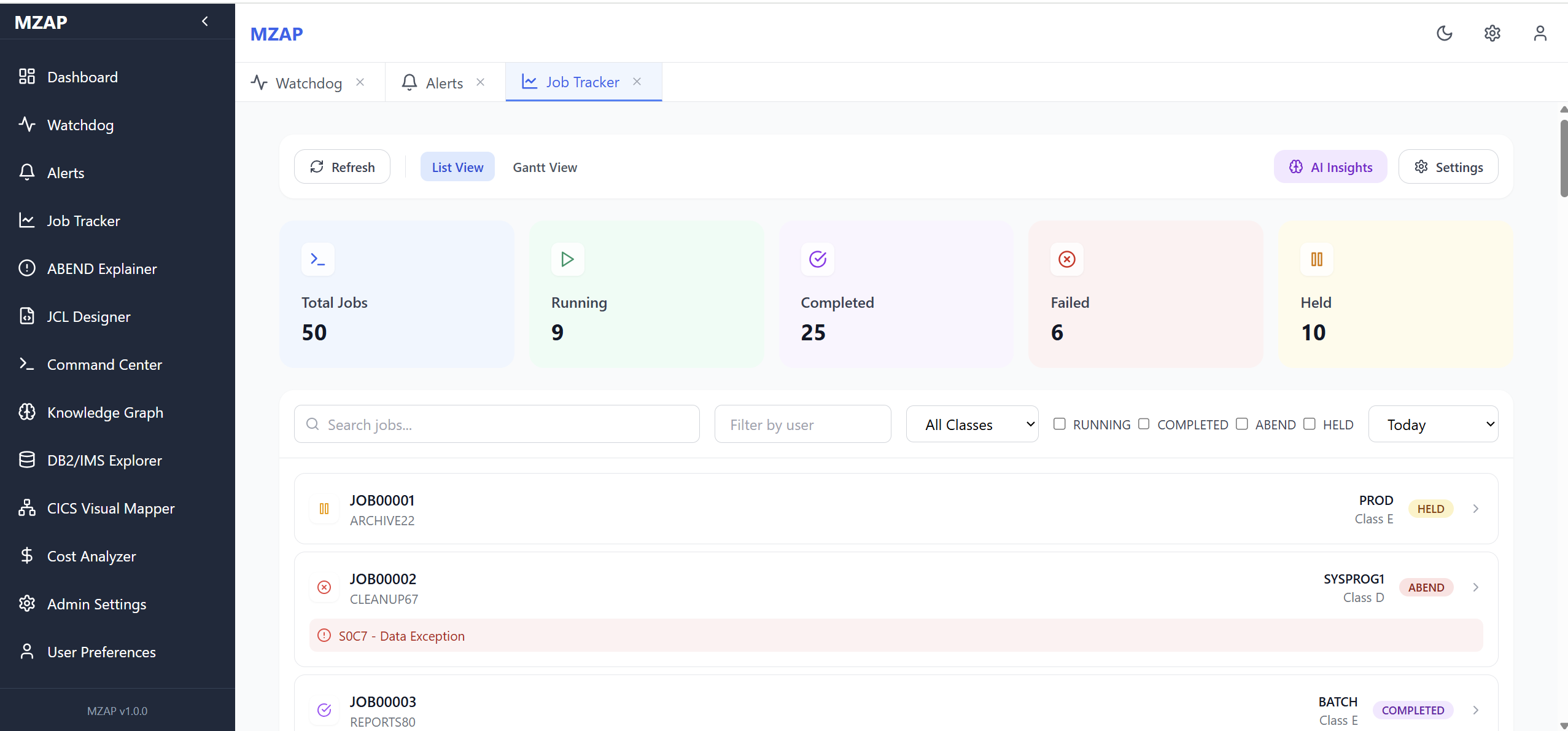Open JCL Designer from the sidebar

88,317
